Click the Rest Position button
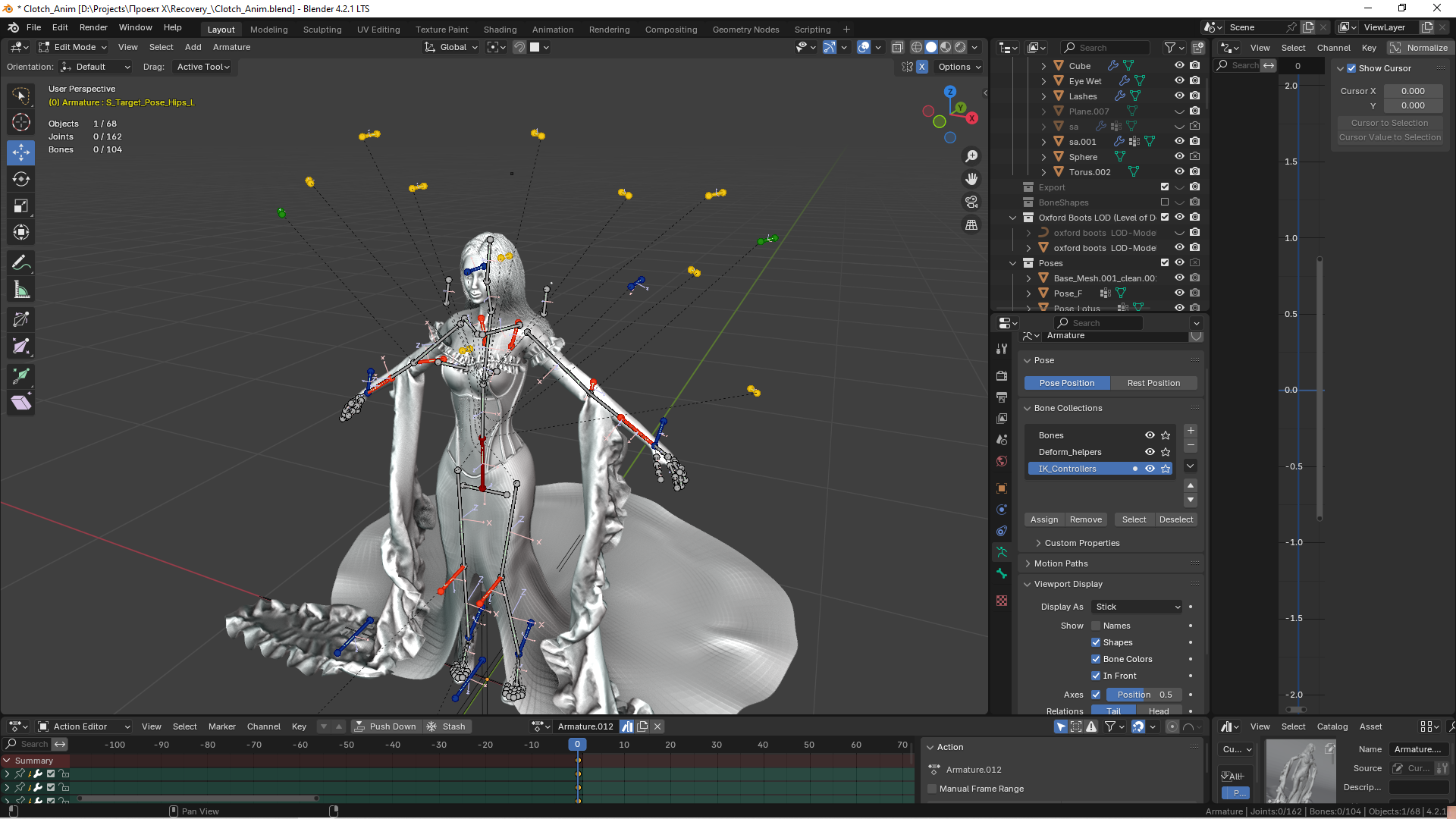 coord(1153,383)
